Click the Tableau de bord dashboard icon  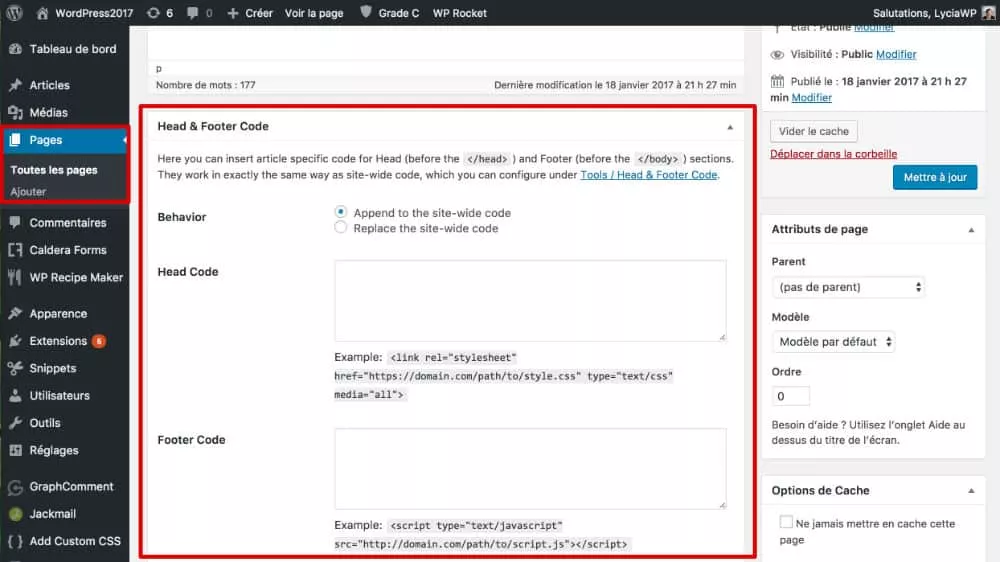pos(15,49)
